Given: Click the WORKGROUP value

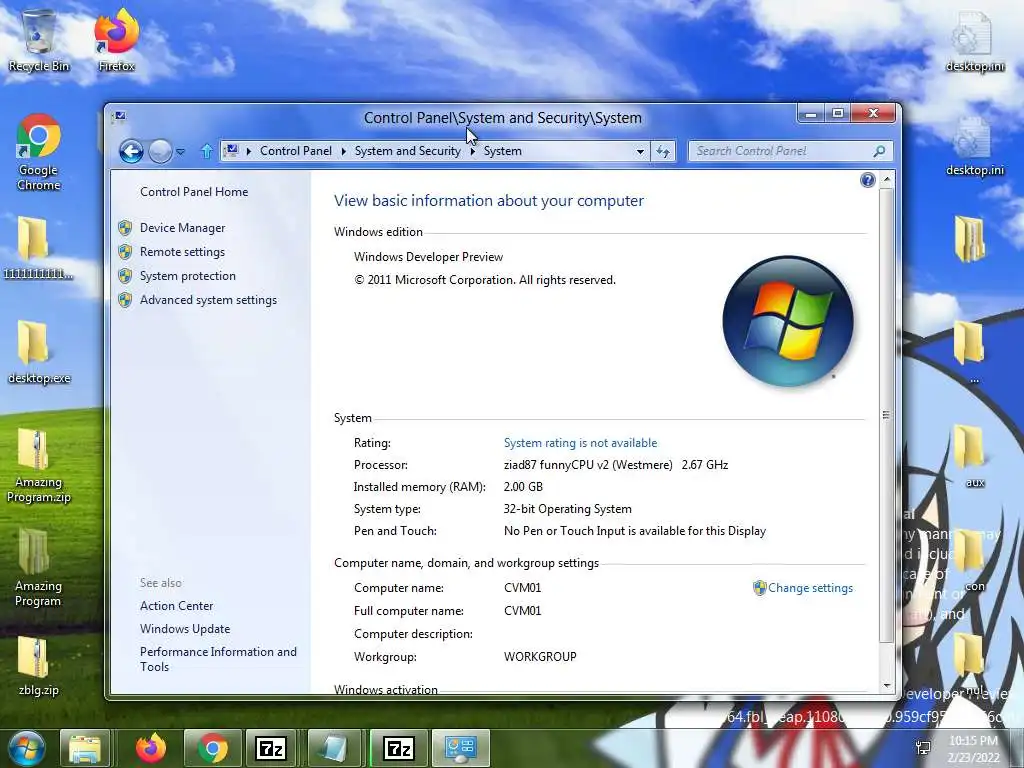Looking at the screenshot, I should click(540, 656).
